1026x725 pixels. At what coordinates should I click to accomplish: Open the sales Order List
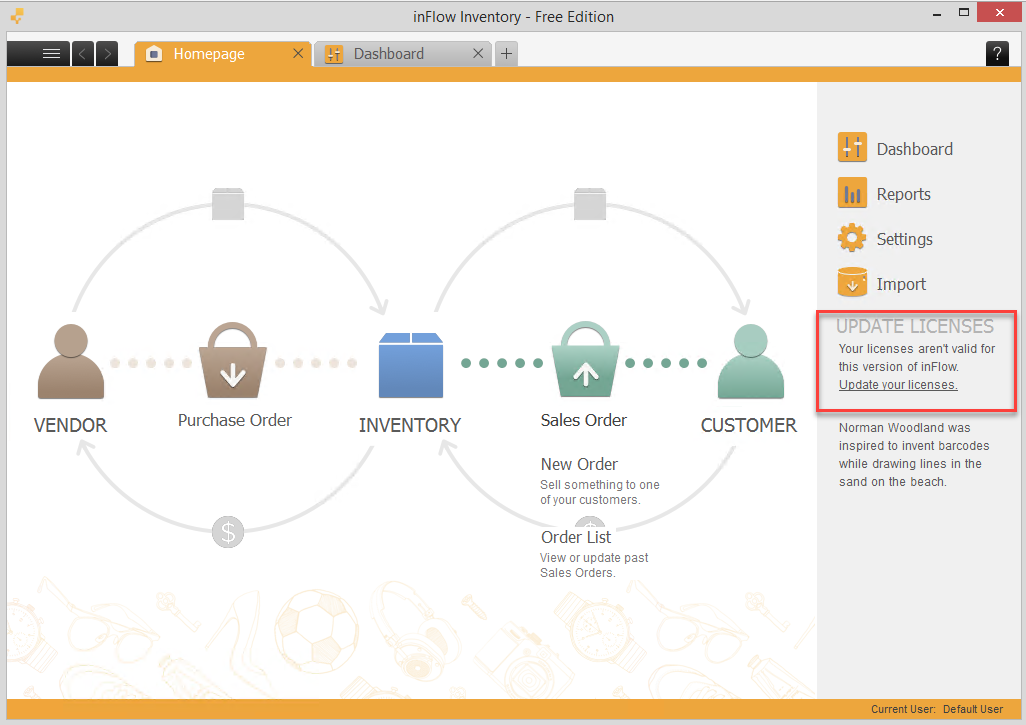(x=576, y=537)
